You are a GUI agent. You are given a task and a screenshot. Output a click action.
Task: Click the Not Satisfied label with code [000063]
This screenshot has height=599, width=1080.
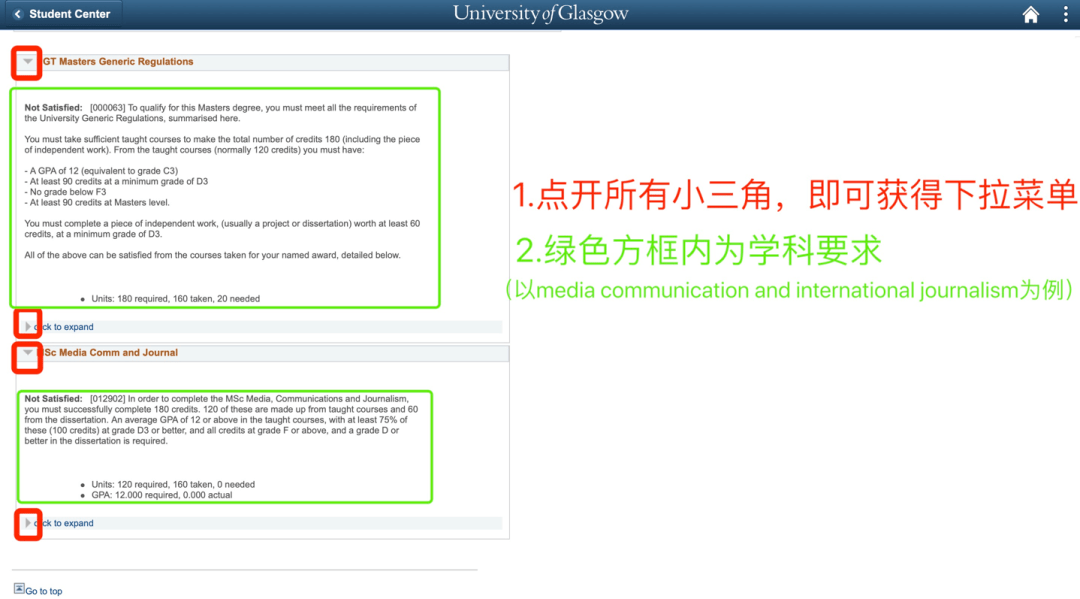click(x=53, y=107)
